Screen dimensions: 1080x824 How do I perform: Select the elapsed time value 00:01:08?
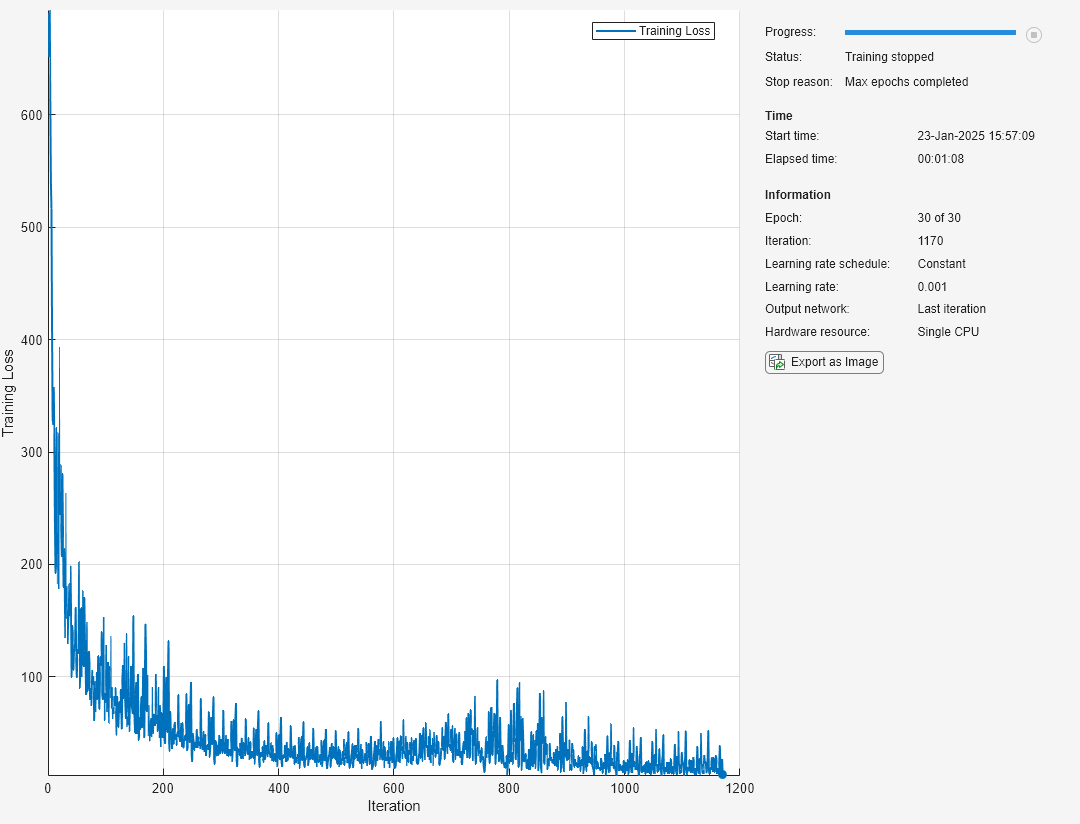(940, 159)
